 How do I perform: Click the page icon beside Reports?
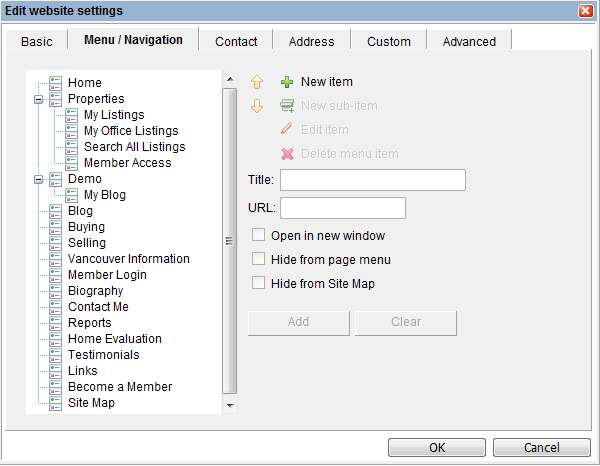[x=55, y=323]
